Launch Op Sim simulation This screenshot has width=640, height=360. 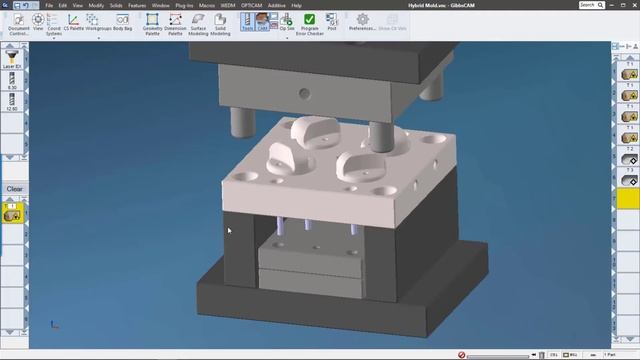pyautogui.click(x=287, y=22)
